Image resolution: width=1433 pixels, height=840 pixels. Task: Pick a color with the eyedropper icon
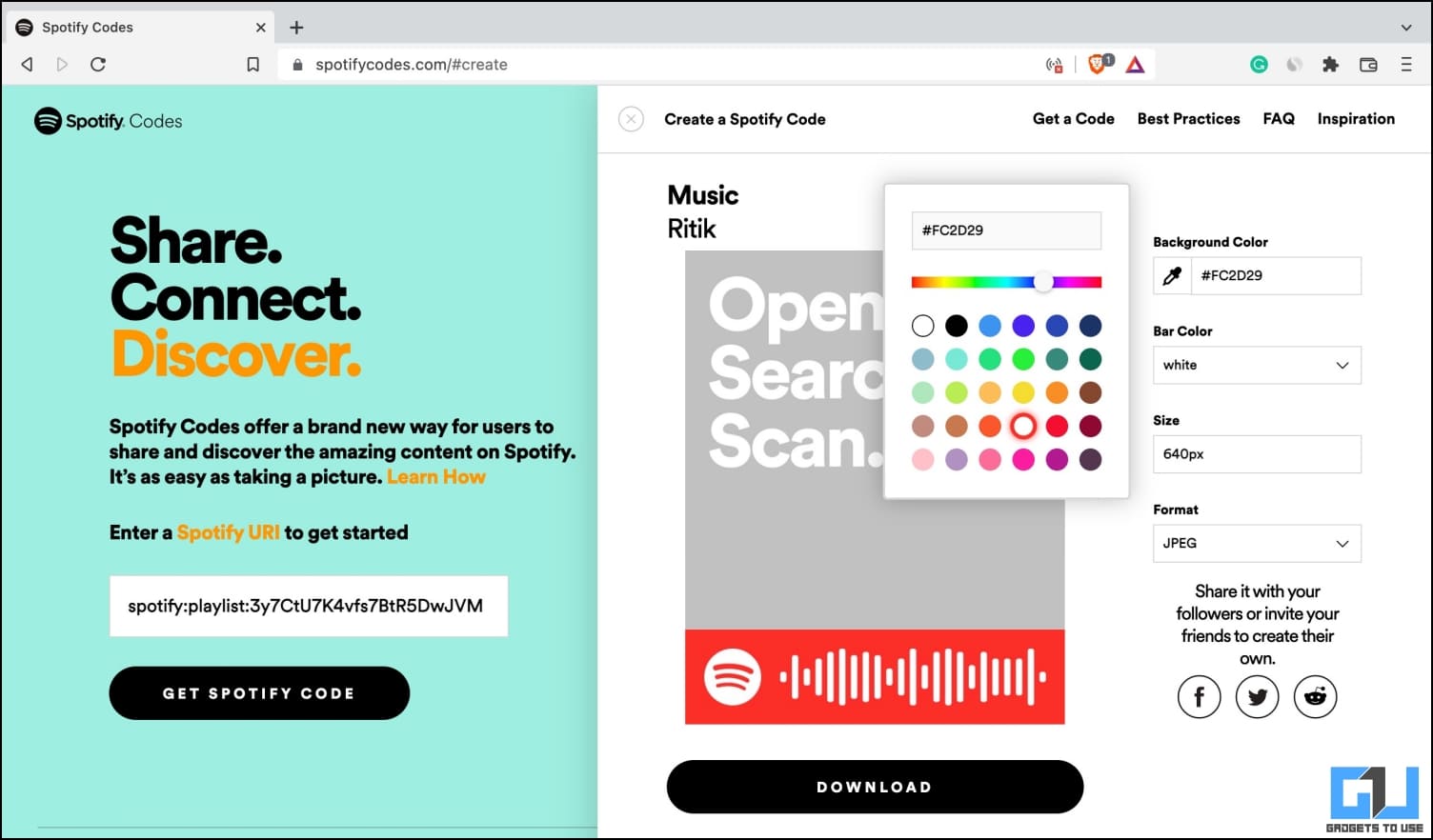1172,275
